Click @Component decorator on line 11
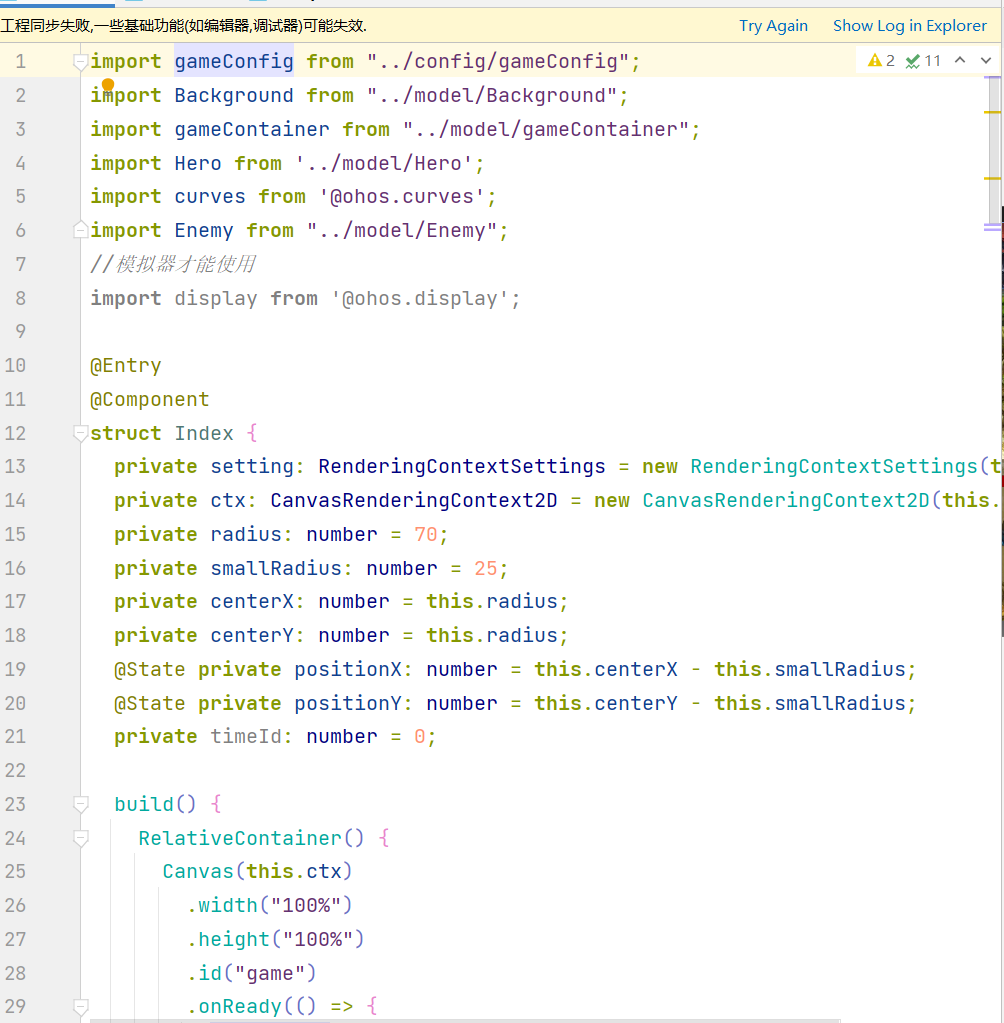Viewport: 1004px width, 1023px height. [149, 399]
